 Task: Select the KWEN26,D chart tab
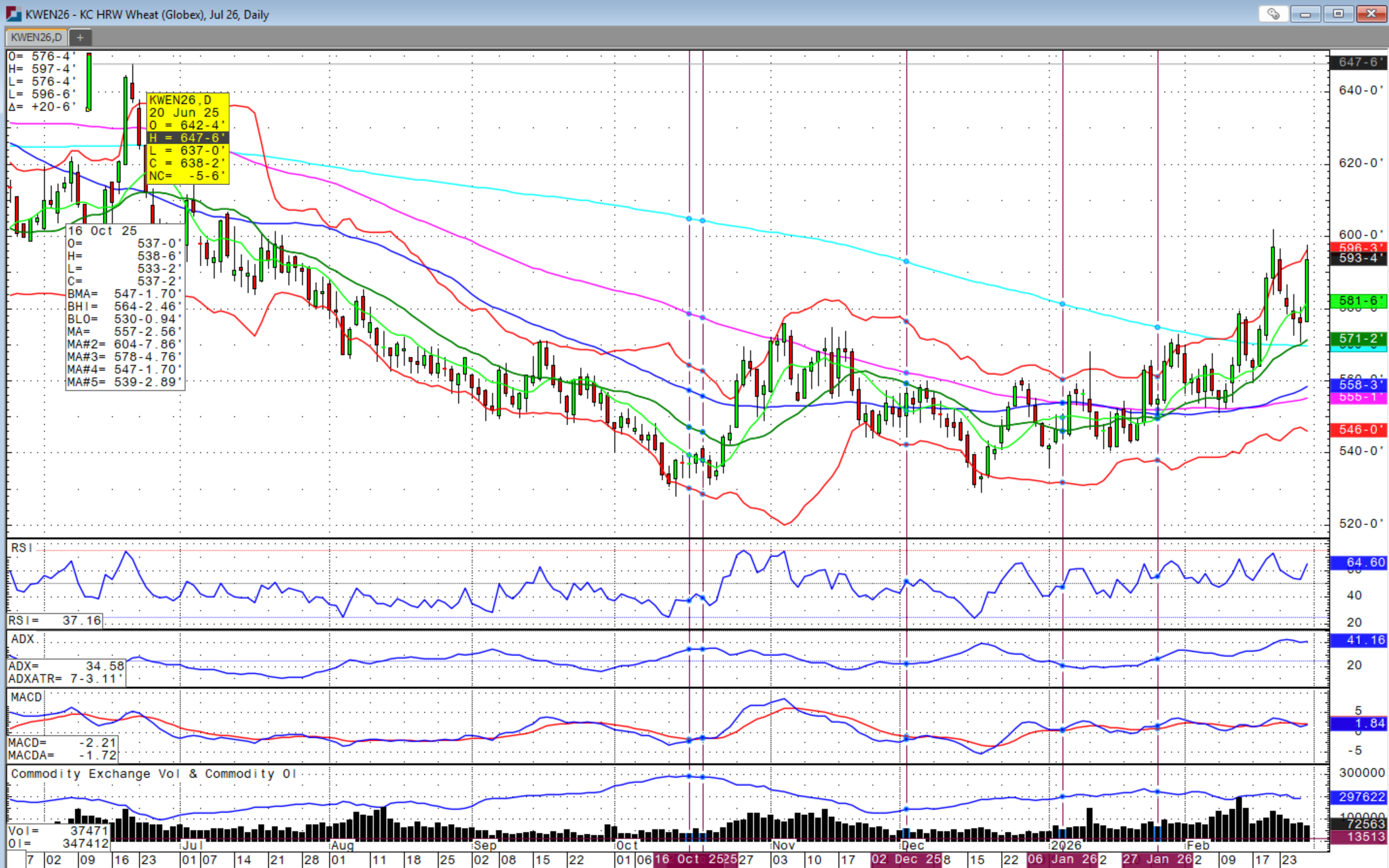pyautogui.click(x=36, y=37)
